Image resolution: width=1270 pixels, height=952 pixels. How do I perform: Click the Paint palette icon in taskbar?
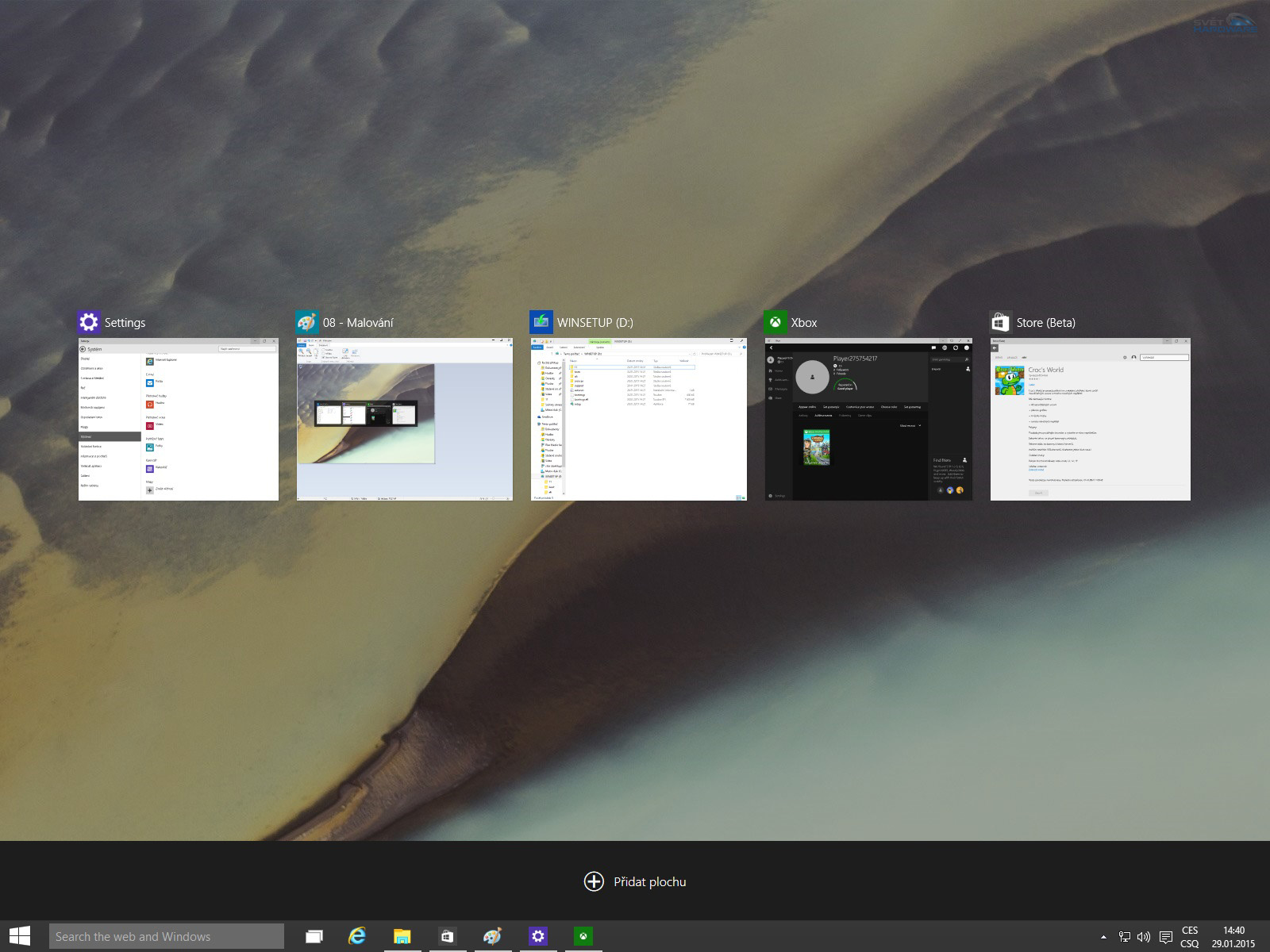tap(492, 937)
